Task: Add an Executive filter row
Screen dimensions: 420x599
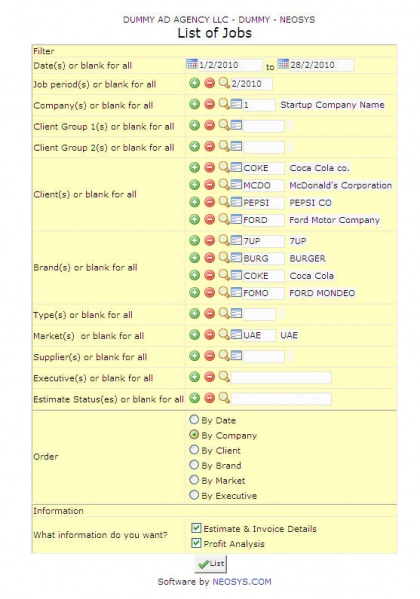Action: [x=195, y=377]
